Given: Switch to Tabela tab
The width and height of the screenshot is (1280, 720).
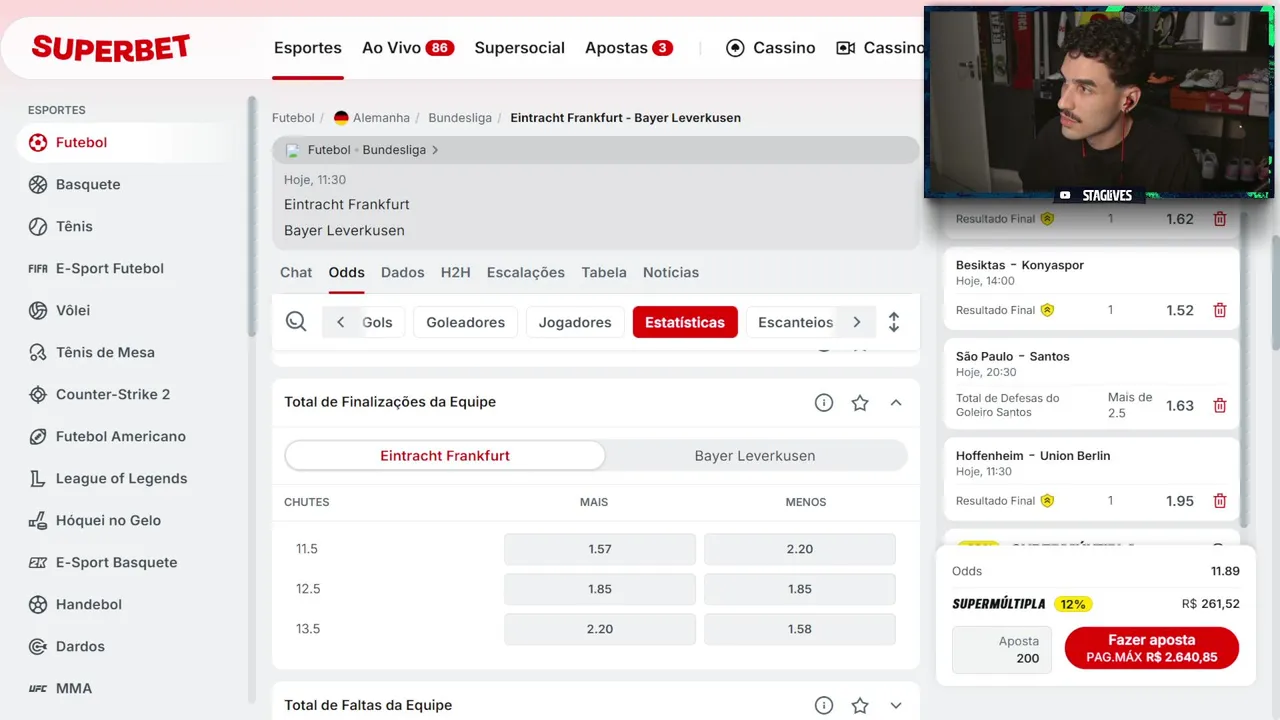Looking at the screenshot, I should [x=604, y=272].
